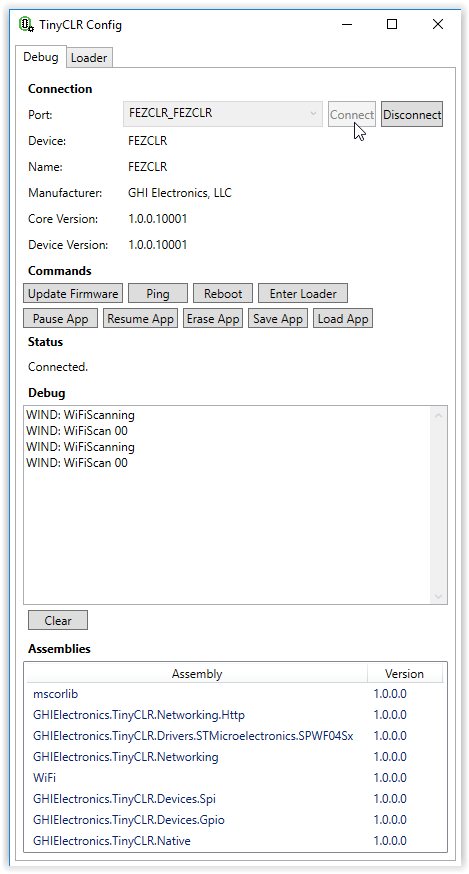This screenshot has width=469, height=874.
Task: Click version 1.0.0.0 of WiFi assembly
Action: (390, 778)
